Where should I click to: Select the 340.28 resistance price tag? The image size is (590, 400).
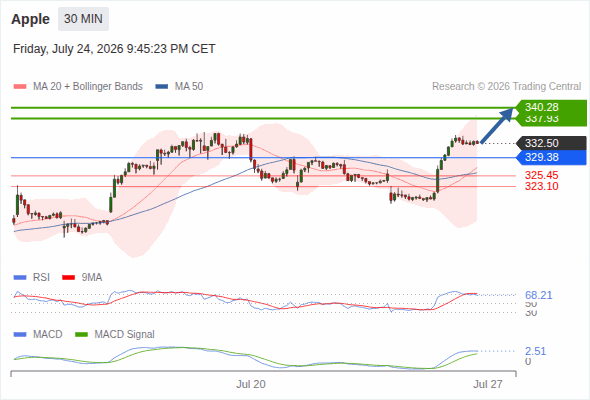tap(550, 107)
